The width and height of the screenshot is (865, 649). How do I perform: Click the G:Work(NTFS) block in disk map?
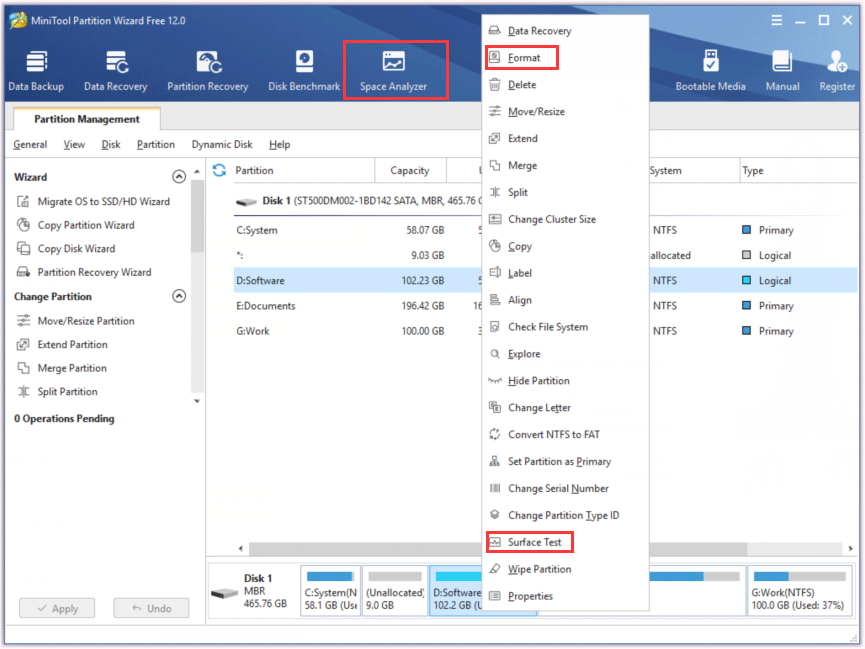(799, 591)
